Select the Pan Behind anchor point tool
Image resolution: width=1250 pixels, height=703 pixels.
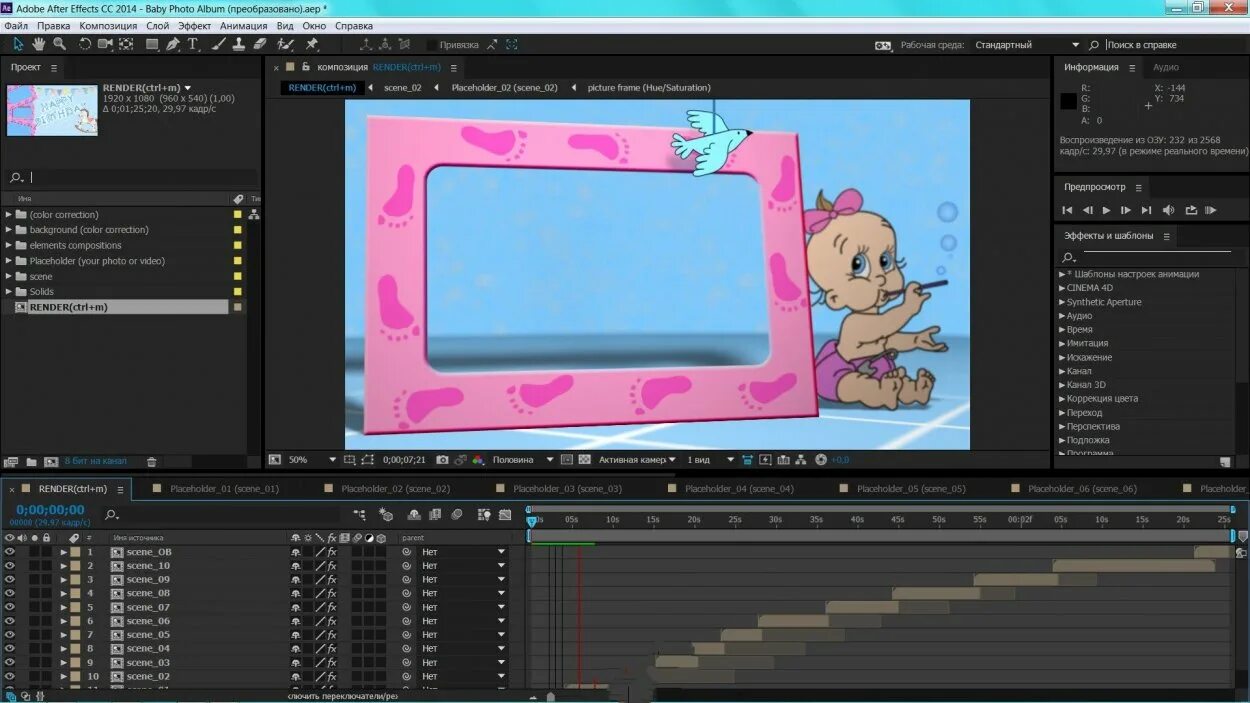[126, 44]
